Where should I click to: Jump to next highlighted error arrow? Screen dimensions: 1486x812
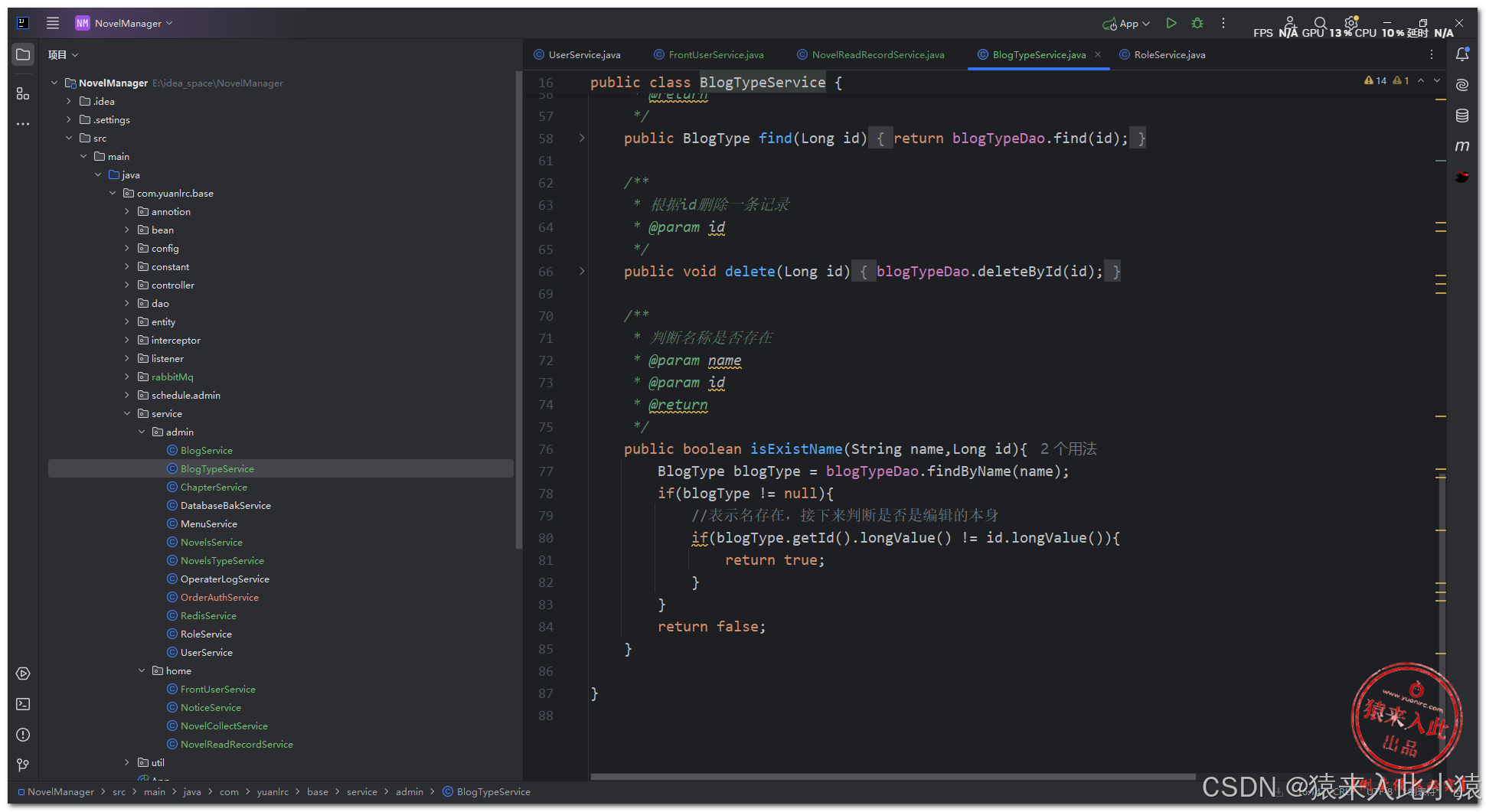tap(1437, 80)
